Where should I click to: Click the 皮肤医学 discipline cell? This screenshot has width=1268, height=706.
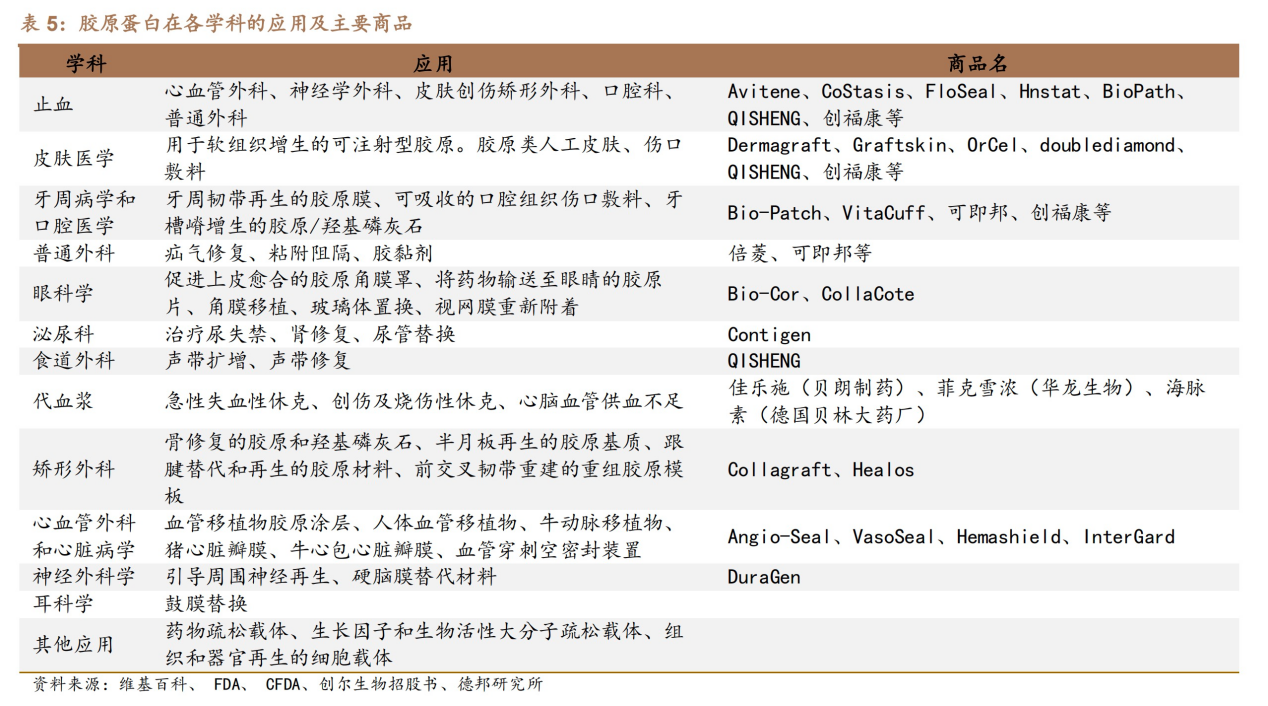tap(74, 158)
